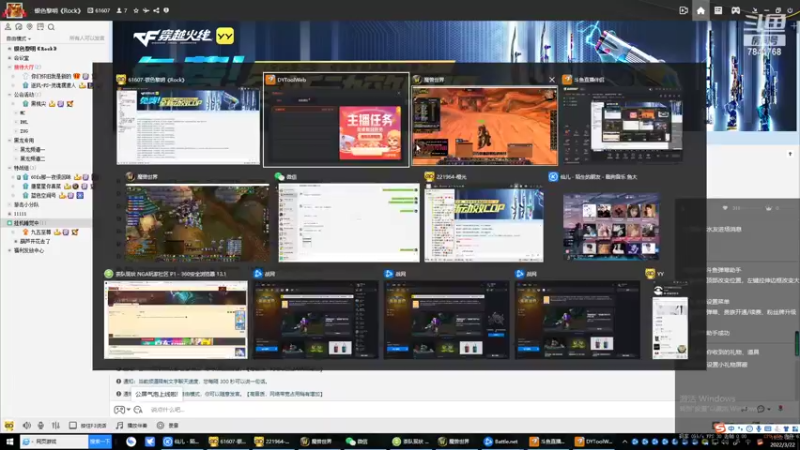This screenshot has height=450, width=800.
Task: Open the info icon next to share
Action: tap(166, 10)
